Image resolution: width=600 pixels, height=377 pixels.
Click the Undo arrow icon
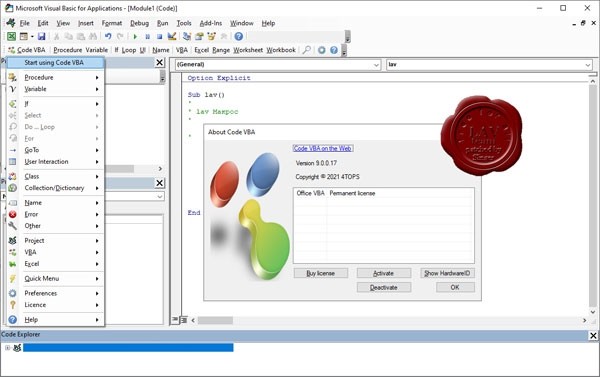(108, 36)
